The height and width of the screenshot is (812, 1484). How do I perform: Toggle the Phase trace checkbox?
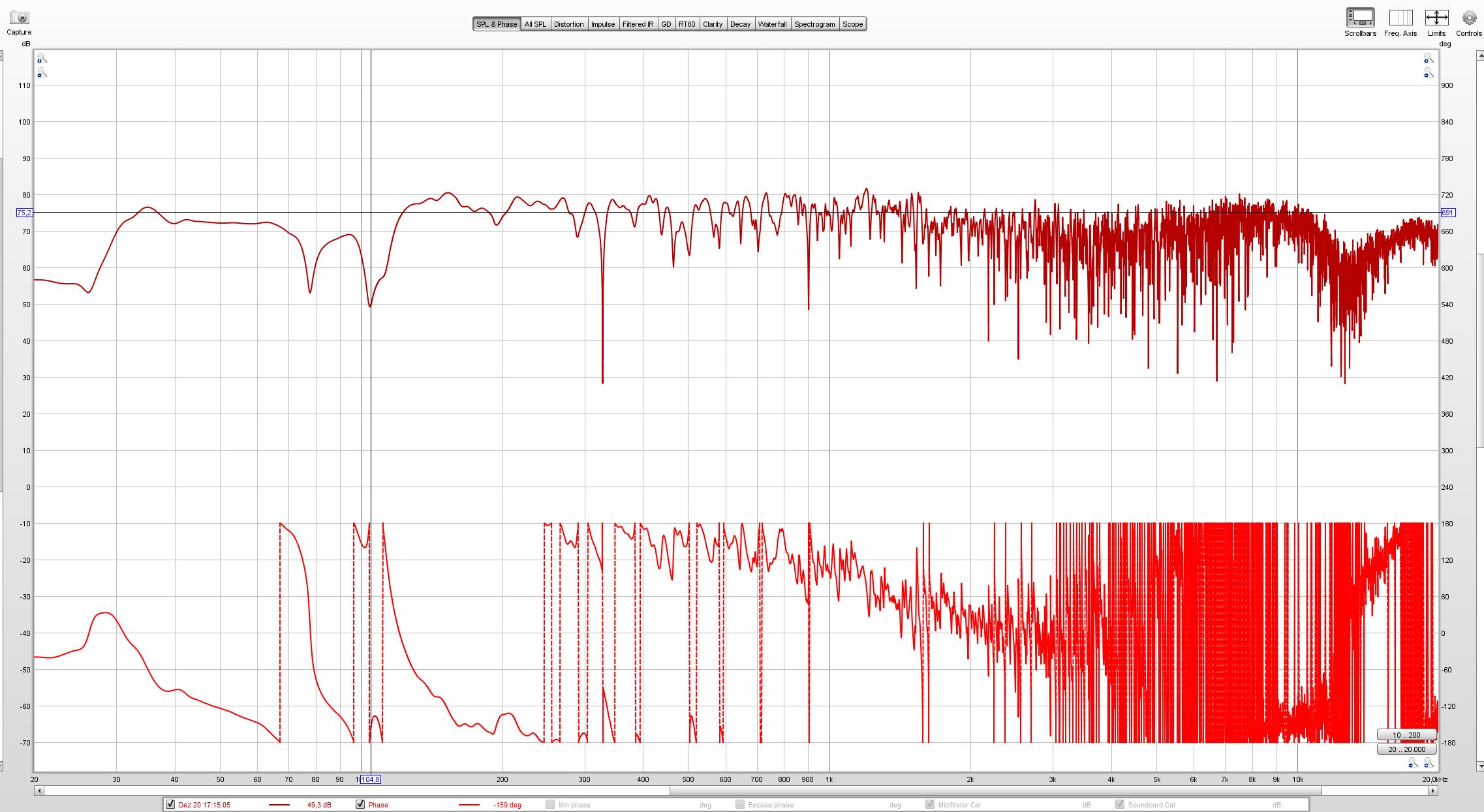(x=360, y=804)
